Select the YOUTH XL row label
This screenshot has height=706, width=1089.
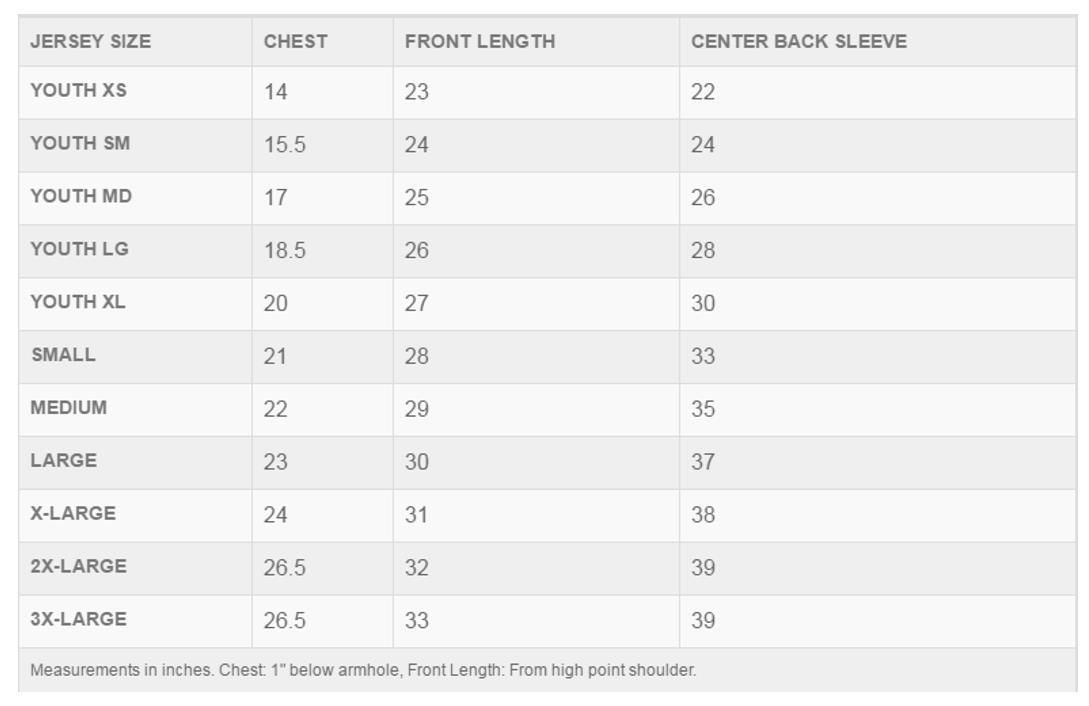pyautogui.click(x=78, y=301)
